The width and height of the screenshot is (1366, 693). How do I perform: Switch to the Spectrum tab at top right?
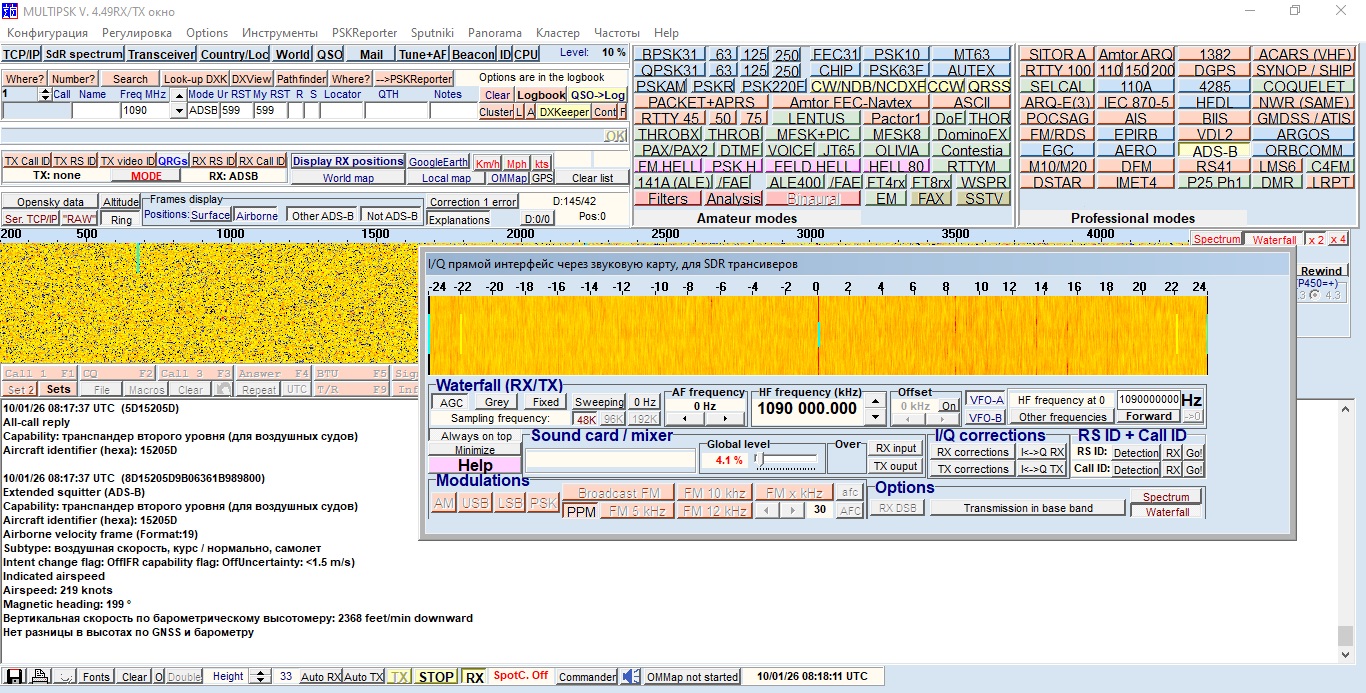[x=1216, y=239]
